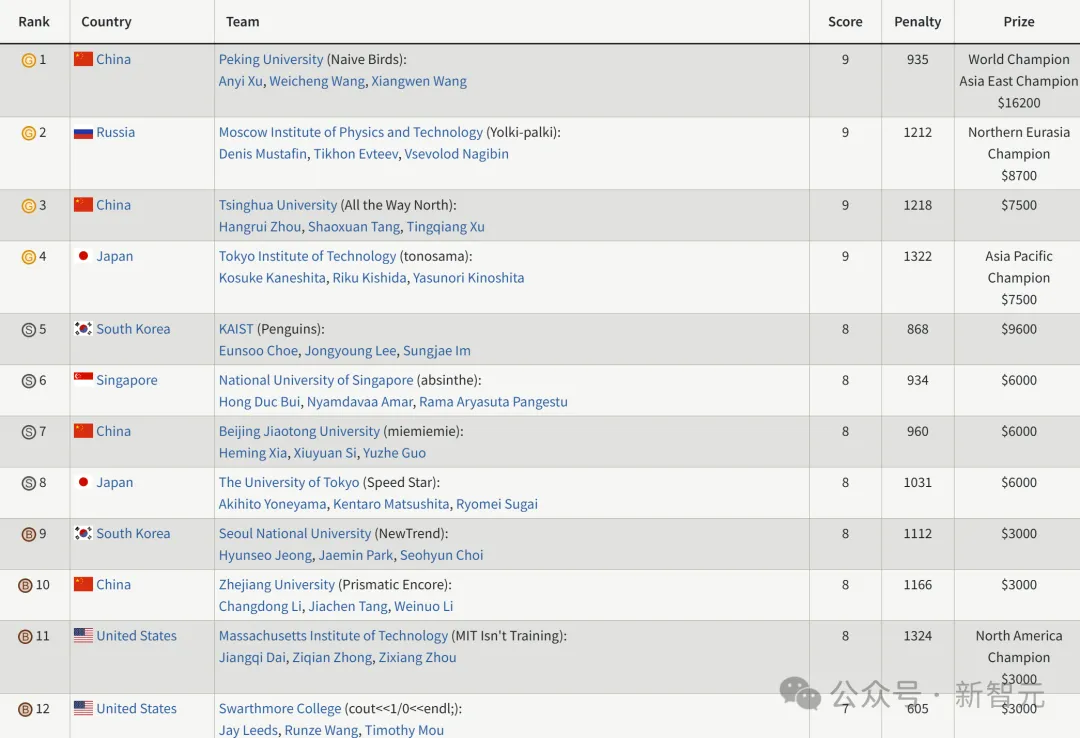The width and height of the screenshot is (1080, 738).
Task: Click the bronze medal icon beside rank 10
Action: pyautogui.click(x=25, y=586)
